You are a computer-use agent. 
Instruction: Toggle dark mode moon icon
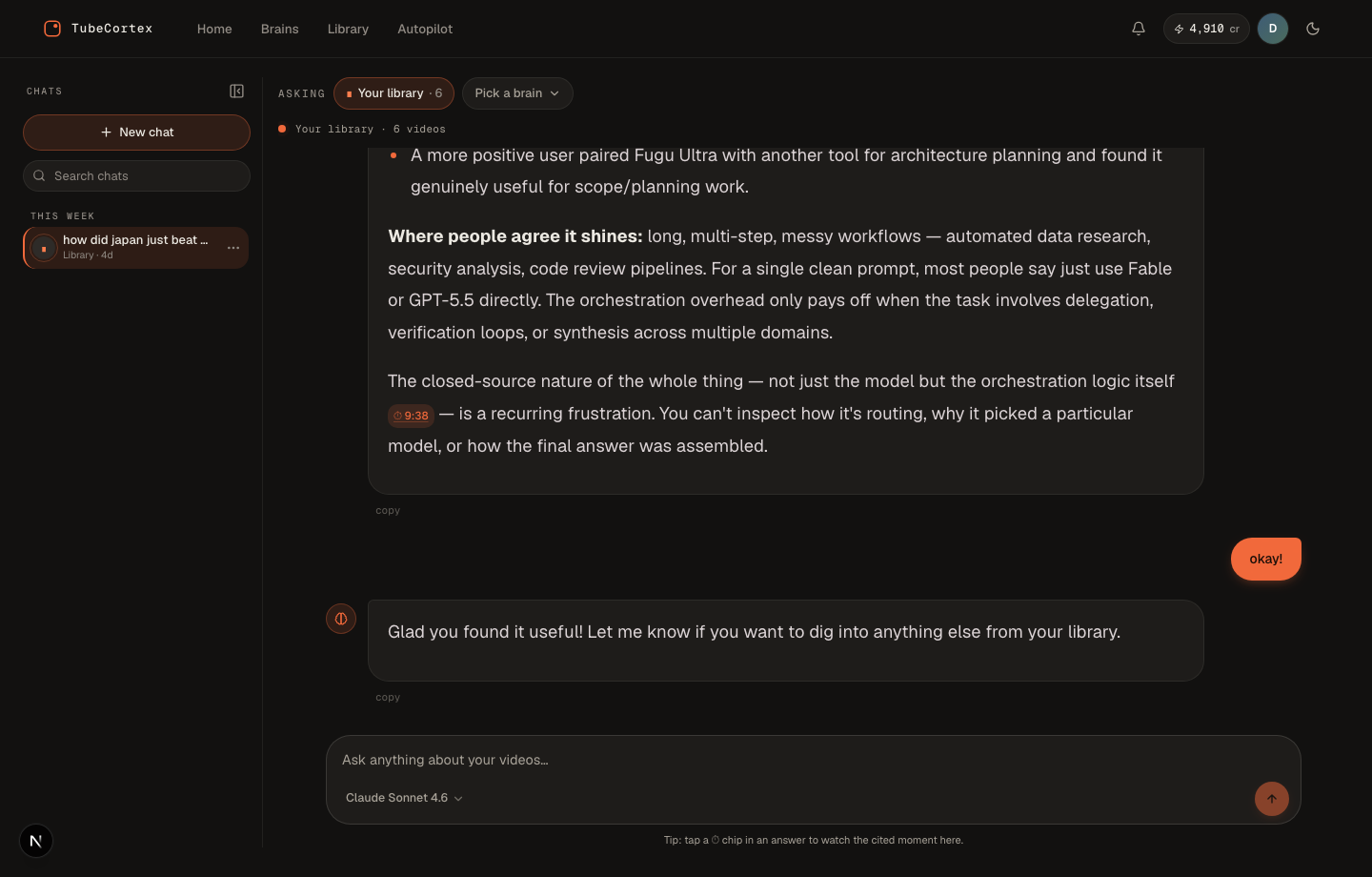(1313, 29)
